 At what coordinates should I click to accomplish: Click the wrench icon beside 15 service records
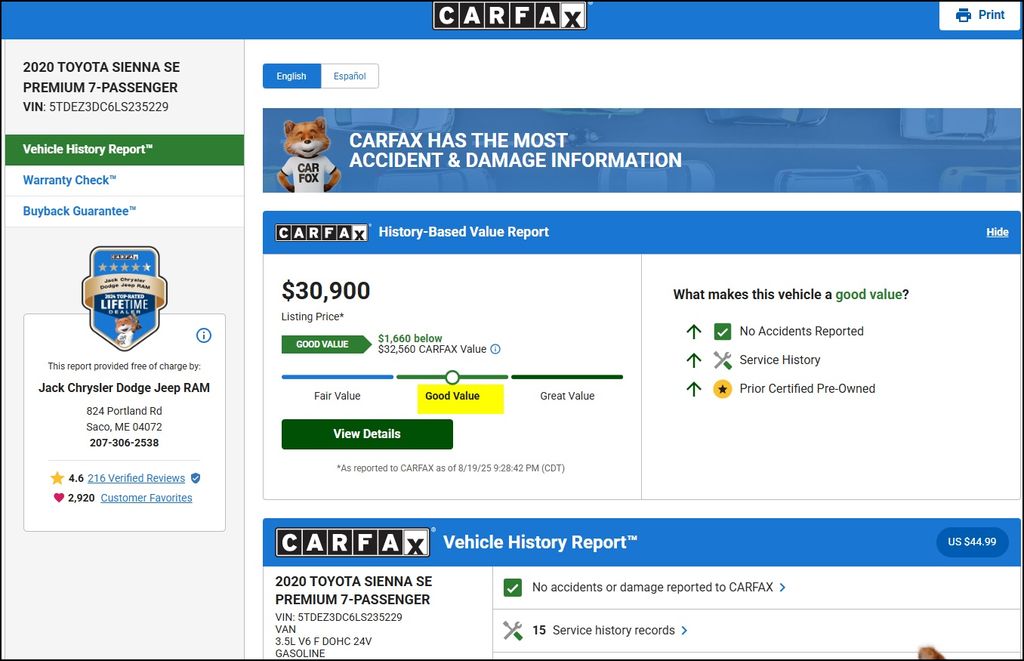click(513, 630)
